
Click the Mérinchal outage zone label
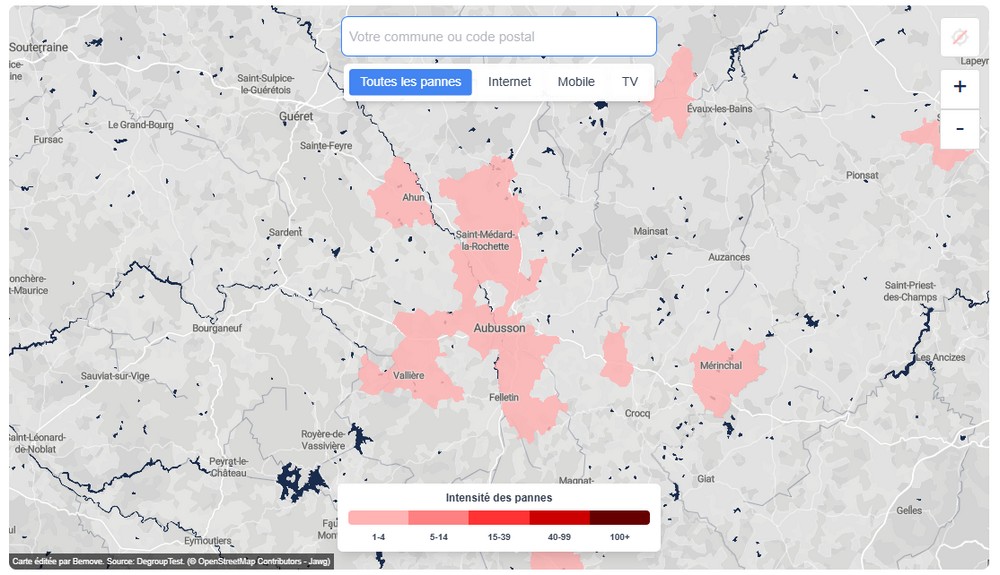(x=721, y=365)
